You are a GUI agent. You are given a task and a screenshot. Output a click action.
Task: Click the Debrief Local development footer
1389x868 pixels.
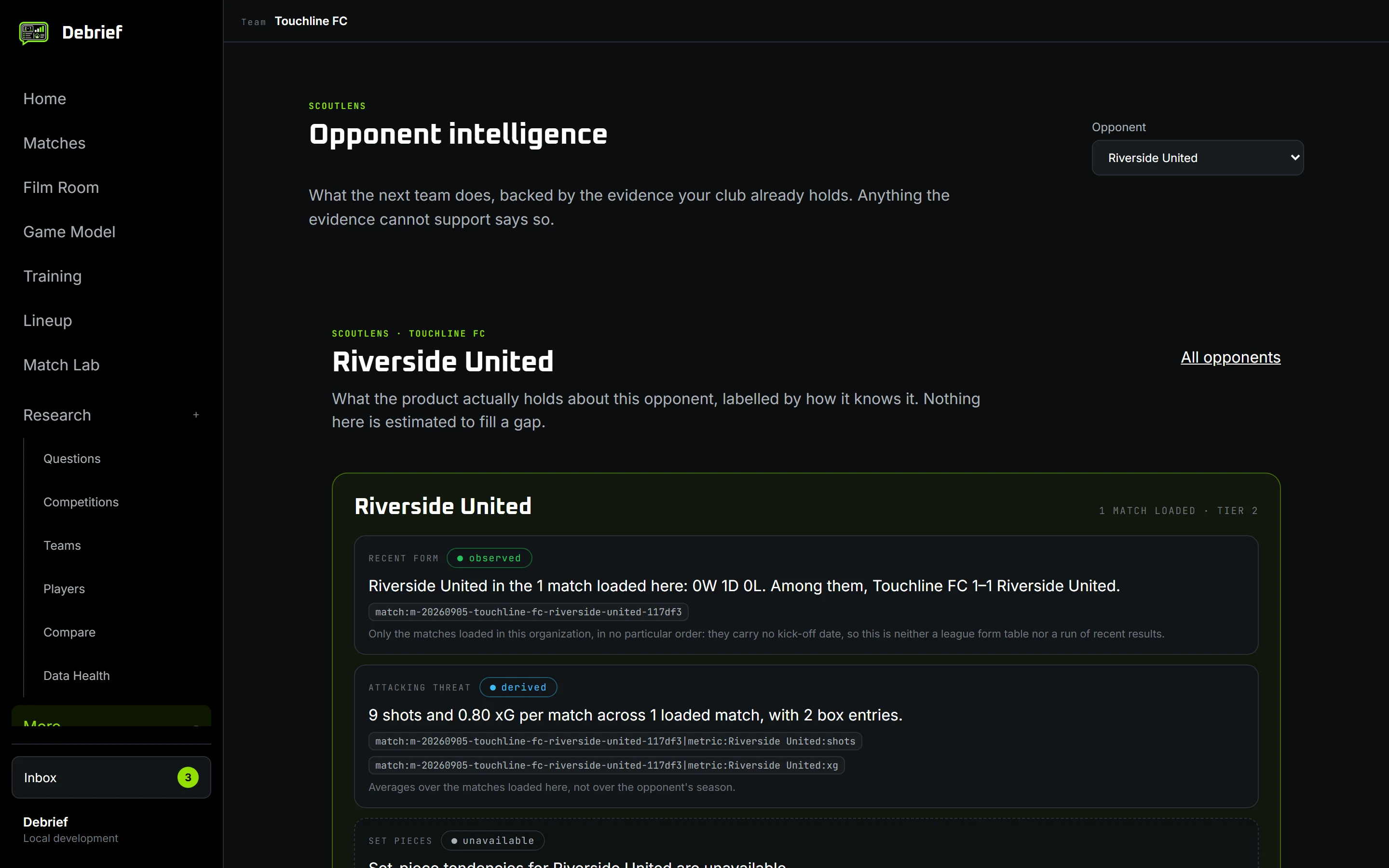70,829
